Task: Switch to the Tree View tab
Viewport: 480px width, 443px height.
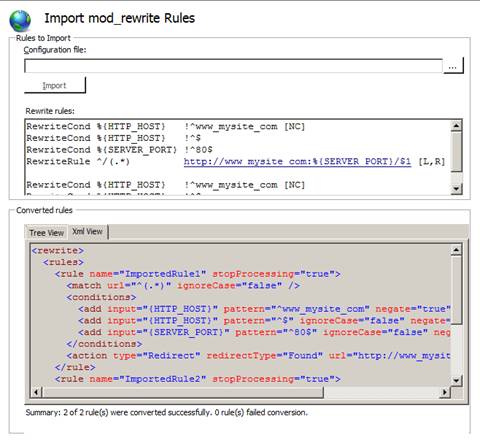Action: (x=46, y=233)
